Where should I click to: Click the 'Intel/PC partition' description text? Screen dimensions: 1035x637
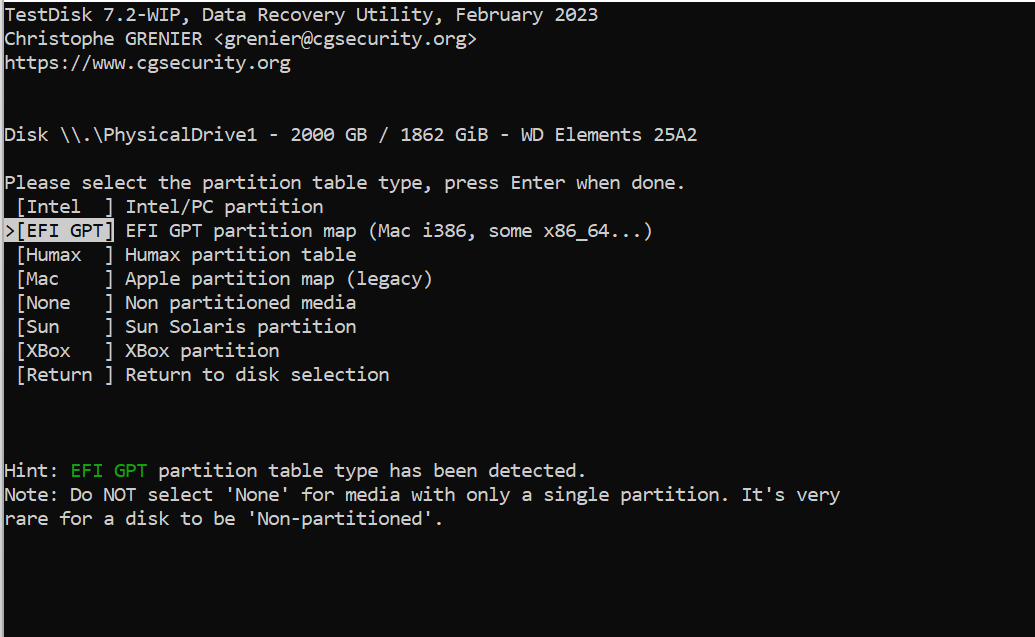click(x=224, y=207)
